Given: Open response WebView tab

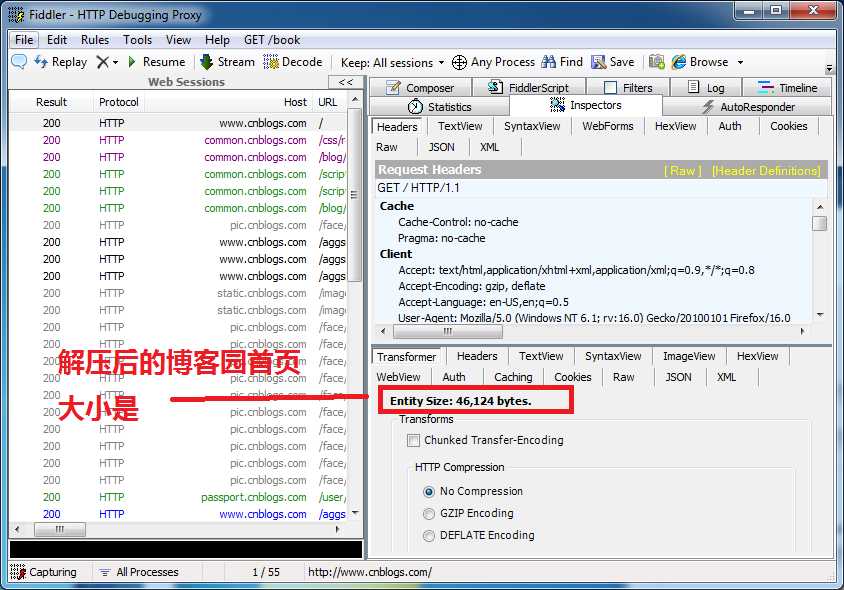Looking at the screenshot, I should pyautogui.click(x=398, y=377).
